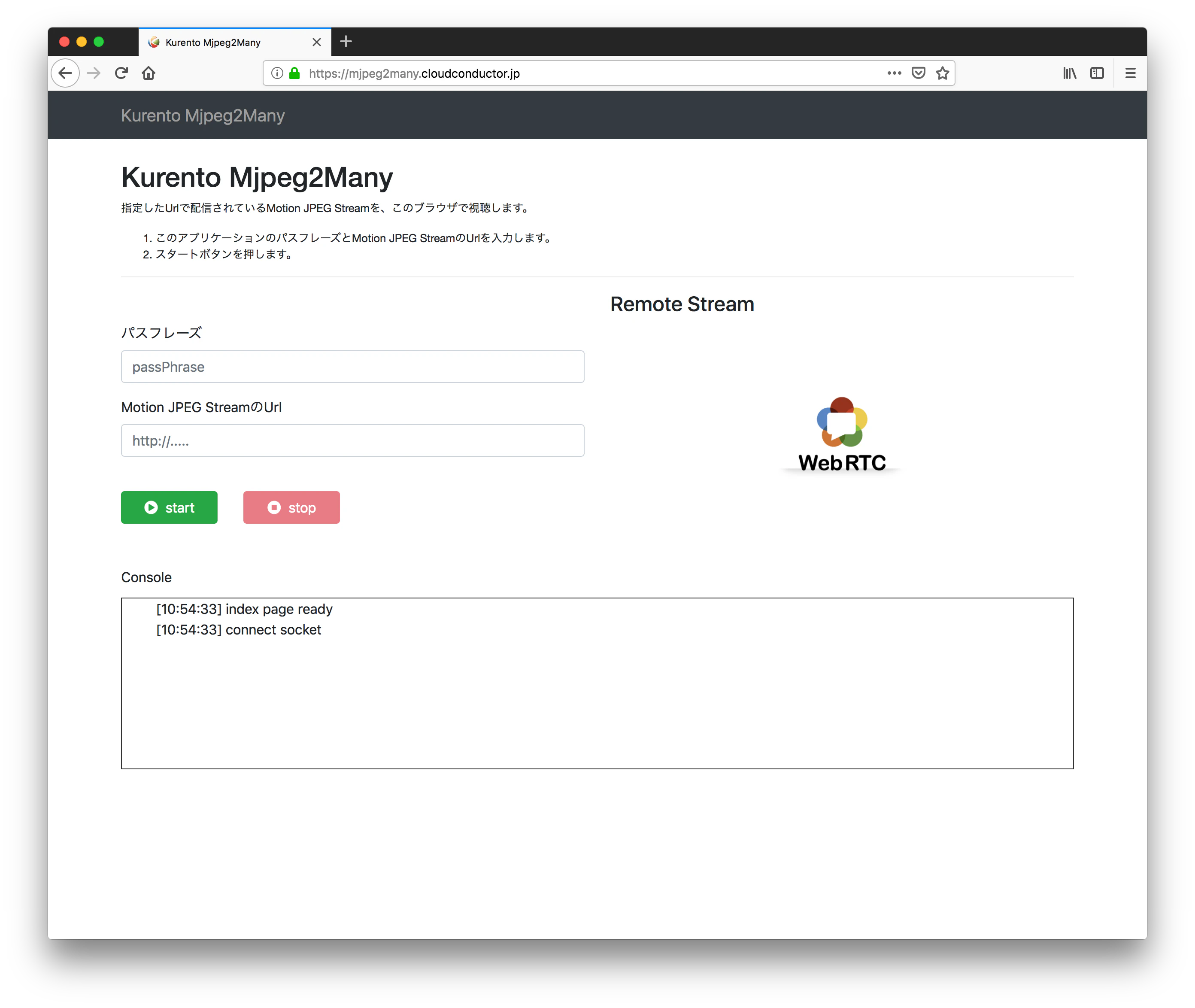Click the 'Motion JPEG StreamのUrl' label
Image resolution: width=1195 pixels, height=1008 pixels.
click(201, 407)
